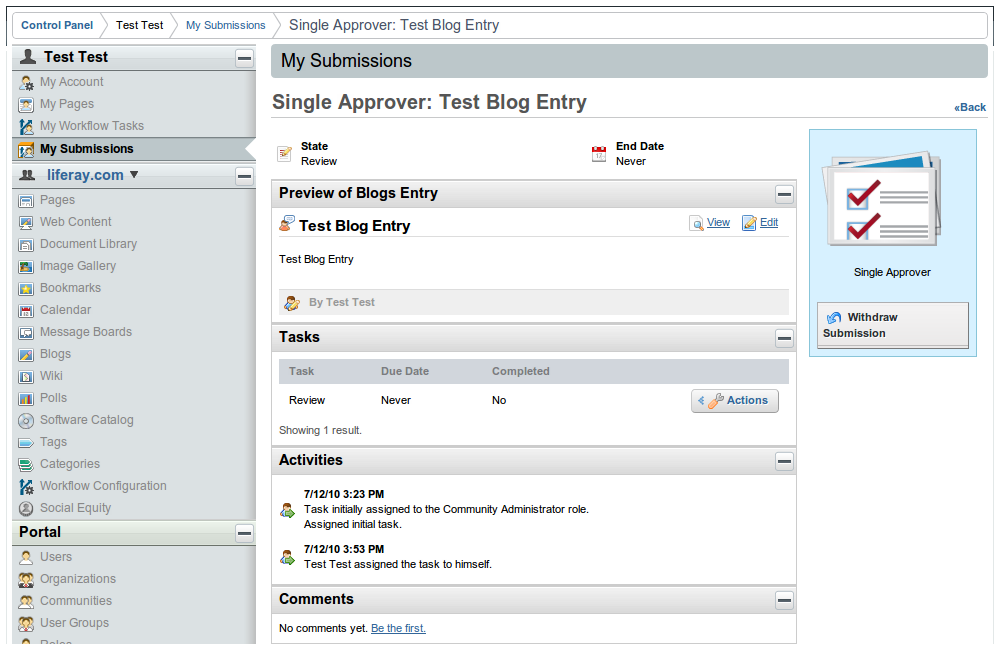
Task: Minimize the Activities section
Action: tap(784, 461)
